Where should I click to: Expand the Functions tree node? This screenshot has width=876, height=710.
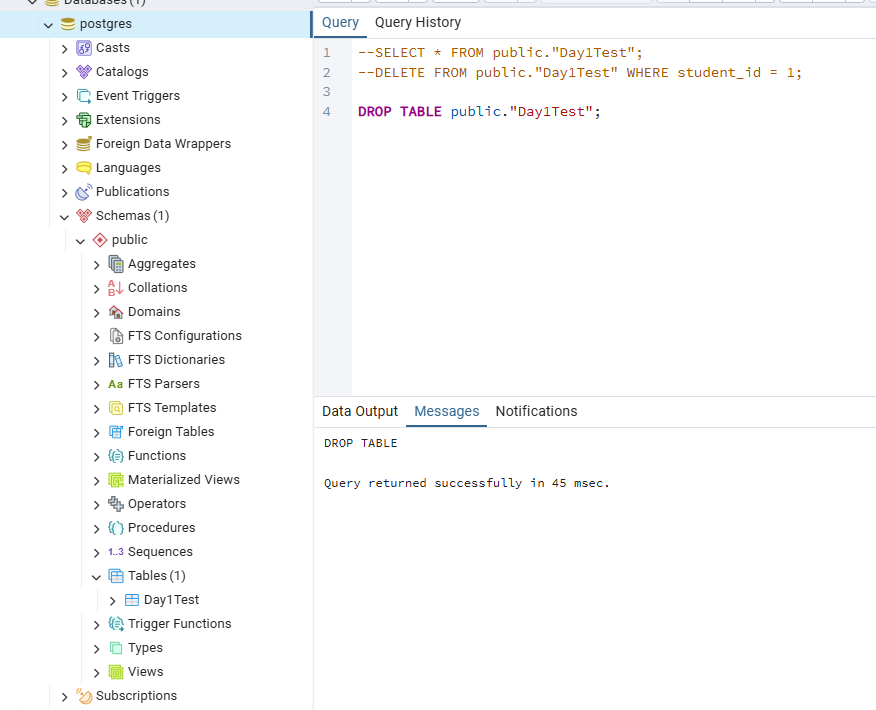pyautogui.click(x=97, y=458)
